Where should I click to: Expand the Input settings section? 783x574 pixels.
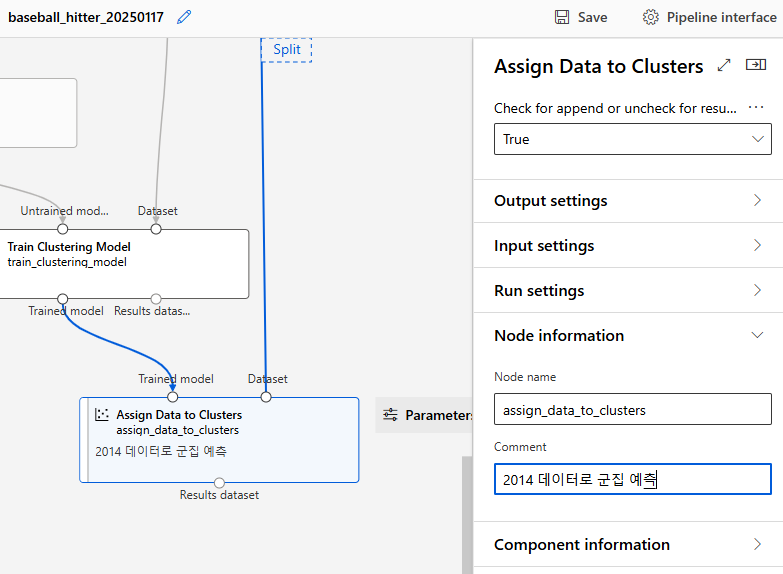coord(628,245)
